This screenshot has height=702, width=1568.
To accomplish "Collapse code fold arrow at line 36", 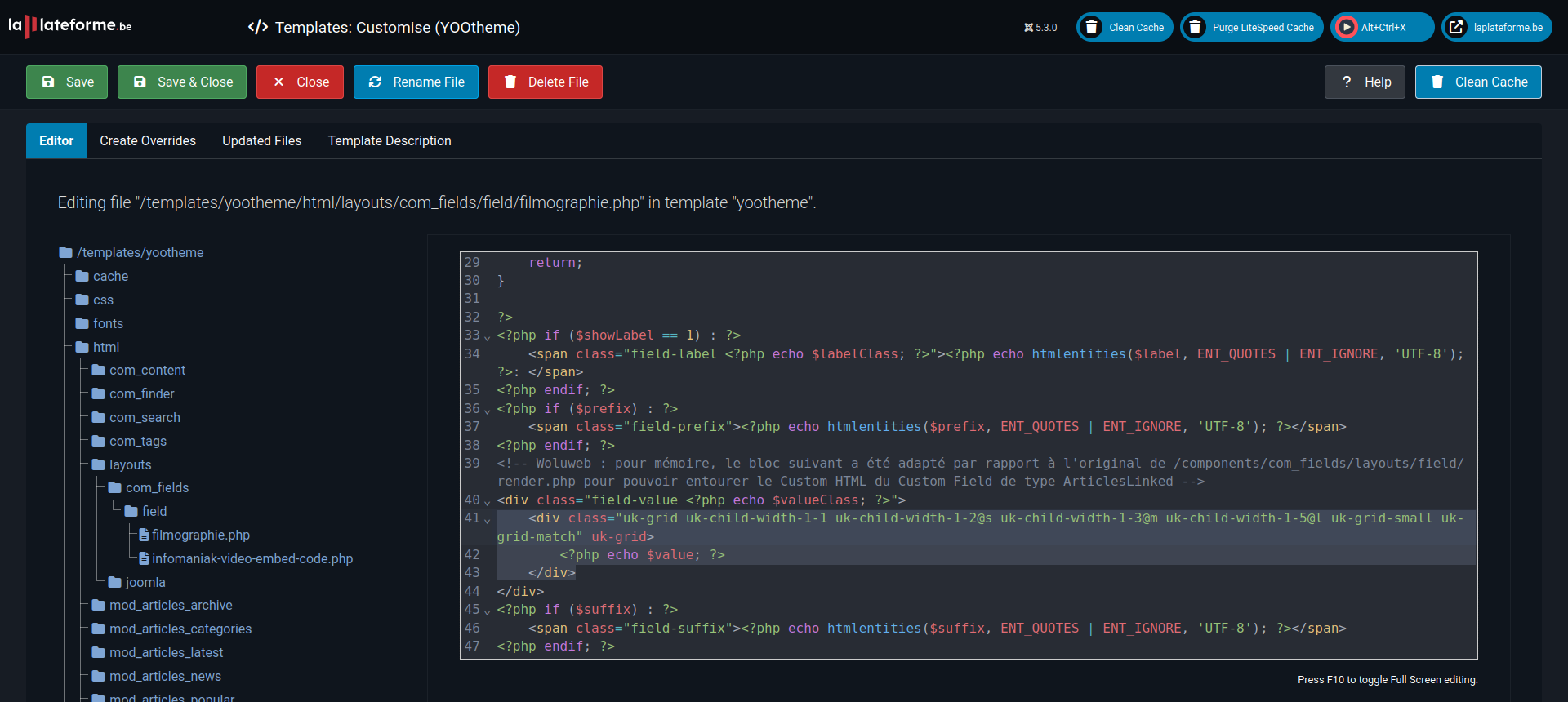I will click(x=488, y=411).
